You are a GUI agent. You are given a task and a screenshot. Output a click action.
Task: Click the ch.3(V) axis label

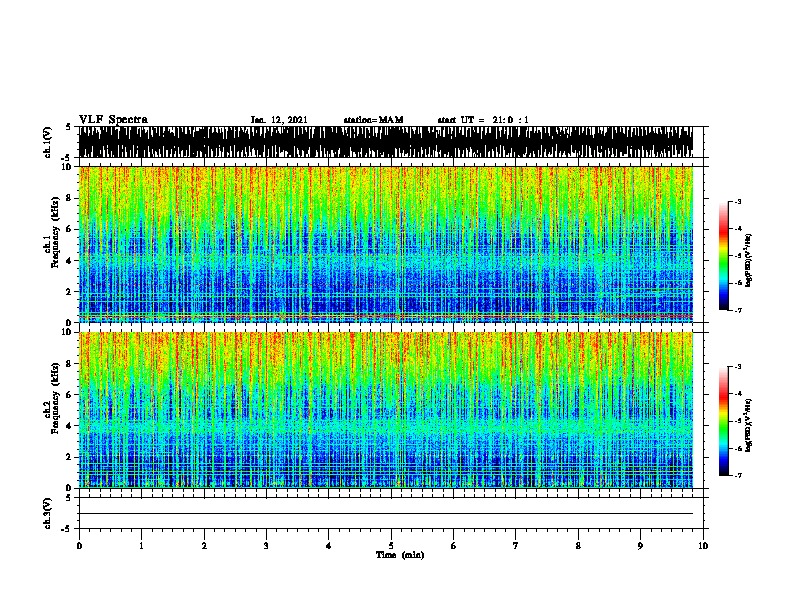[48, 513]
